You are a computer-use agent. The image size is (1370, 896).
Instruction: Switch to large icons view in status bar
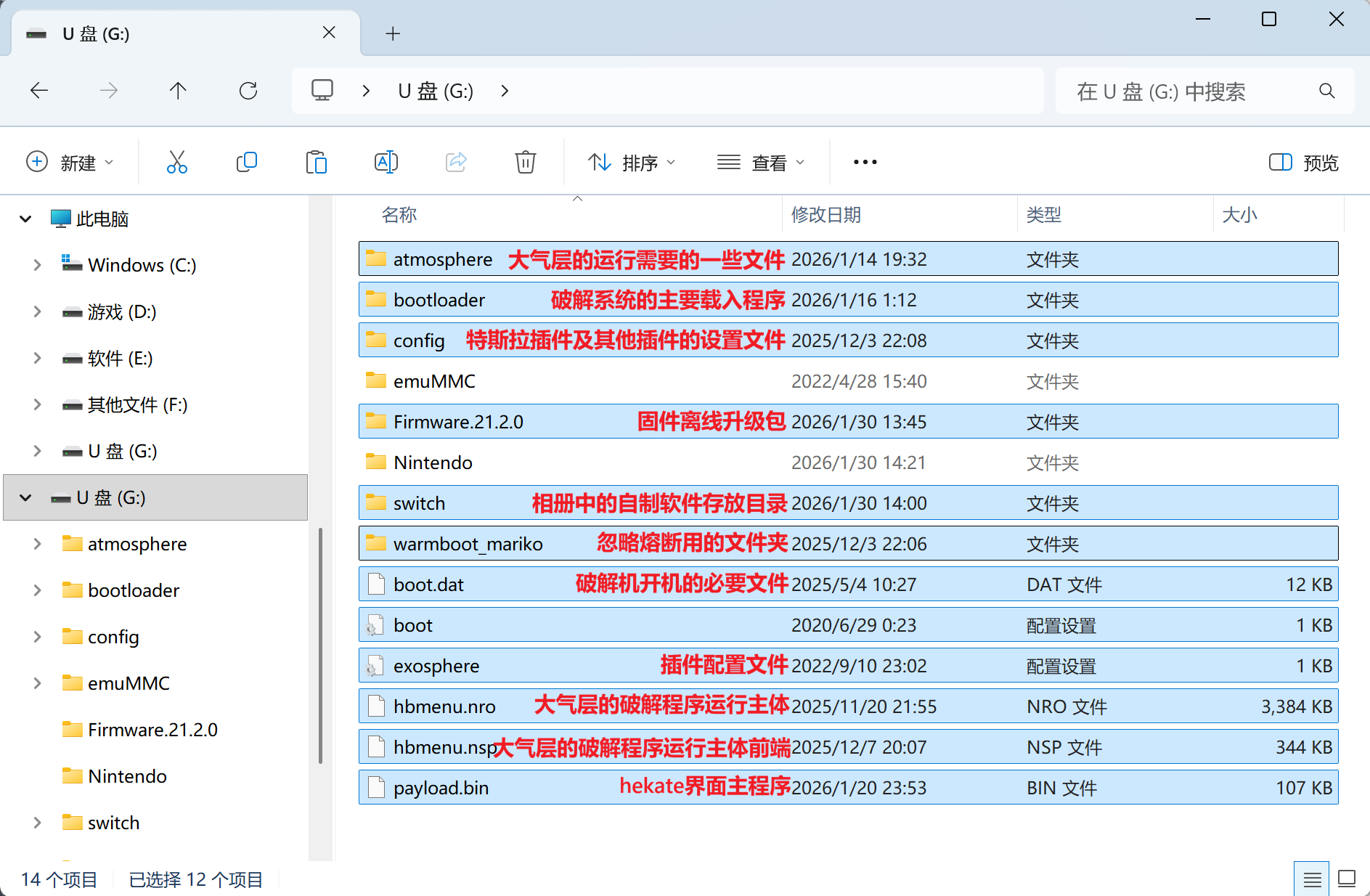click(1346, 879)
